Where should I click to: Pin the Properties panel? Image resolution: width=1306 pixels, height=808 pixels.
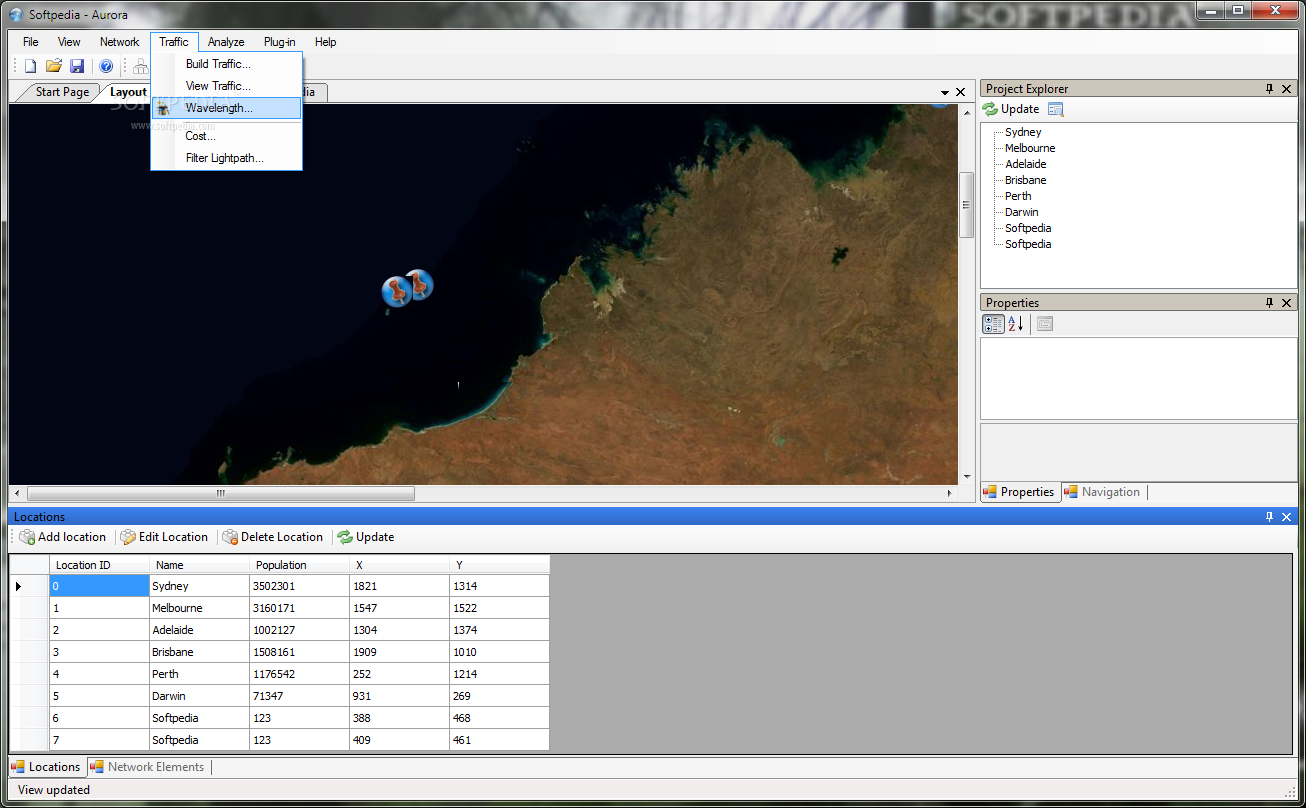[1270, 303]
